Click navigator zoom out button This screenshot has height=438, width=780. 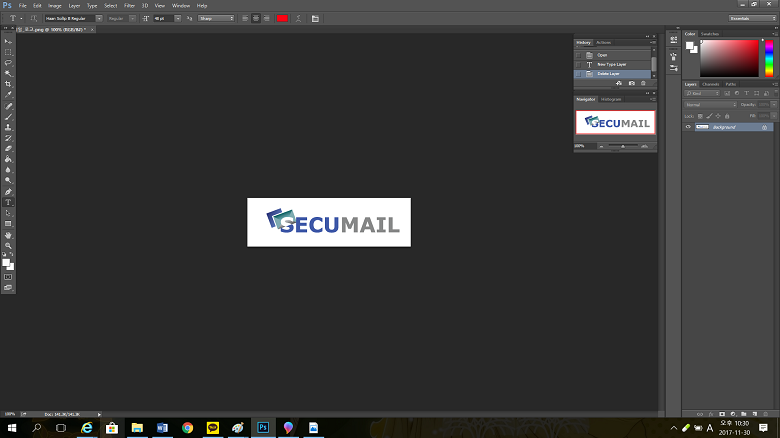click(x=601, y=146)
